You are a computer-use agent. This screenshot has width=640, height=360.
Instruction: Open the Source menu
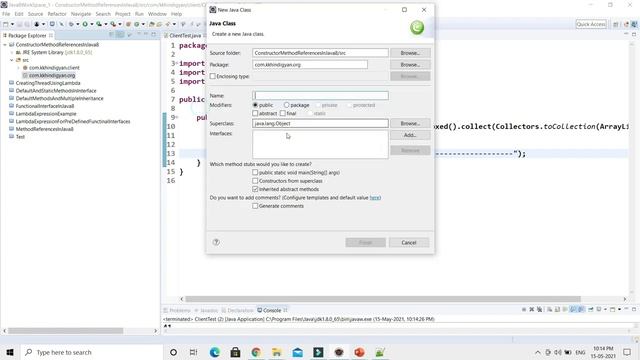[x=35, y=14]
